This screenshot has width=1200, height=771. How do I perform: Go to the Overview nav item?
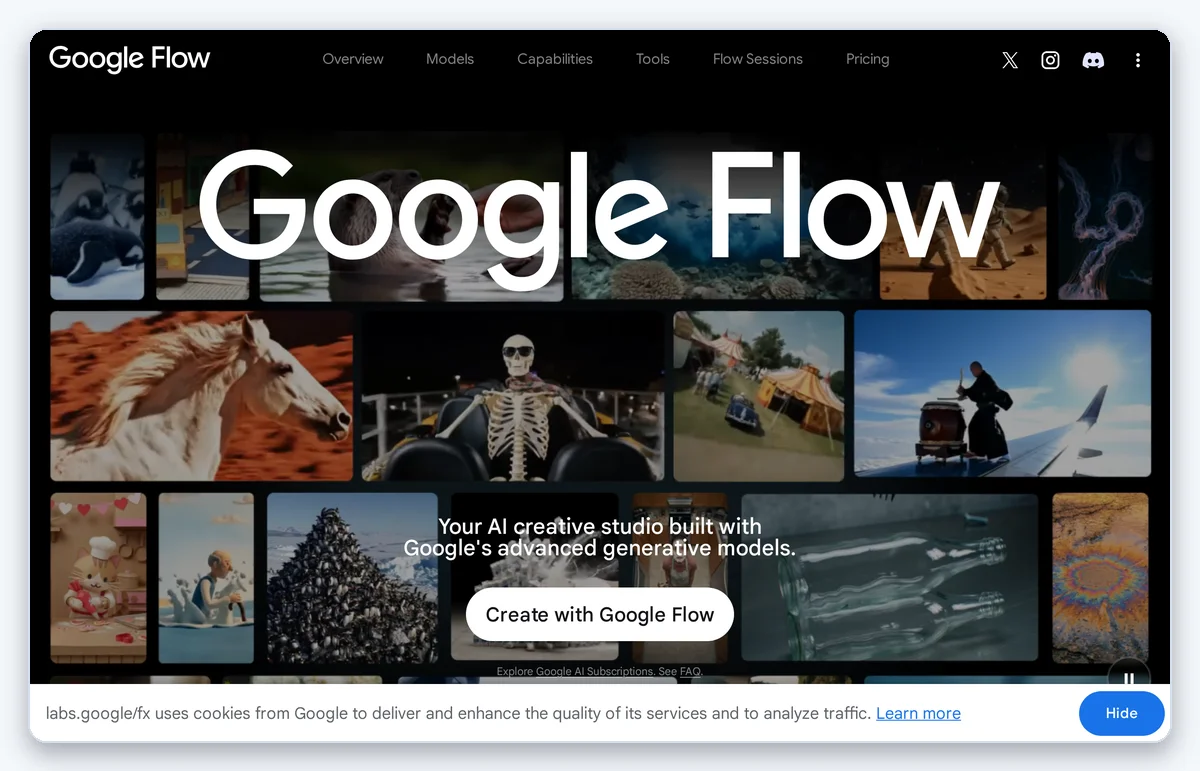(x=353, y=59)
